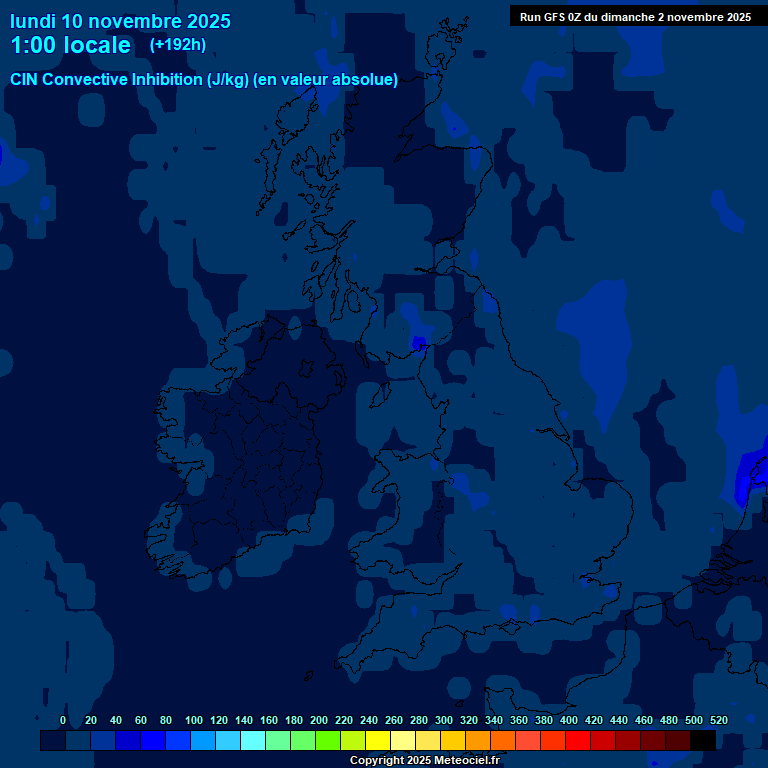Click the red swatch between 400 and 420

pos(577,740)
